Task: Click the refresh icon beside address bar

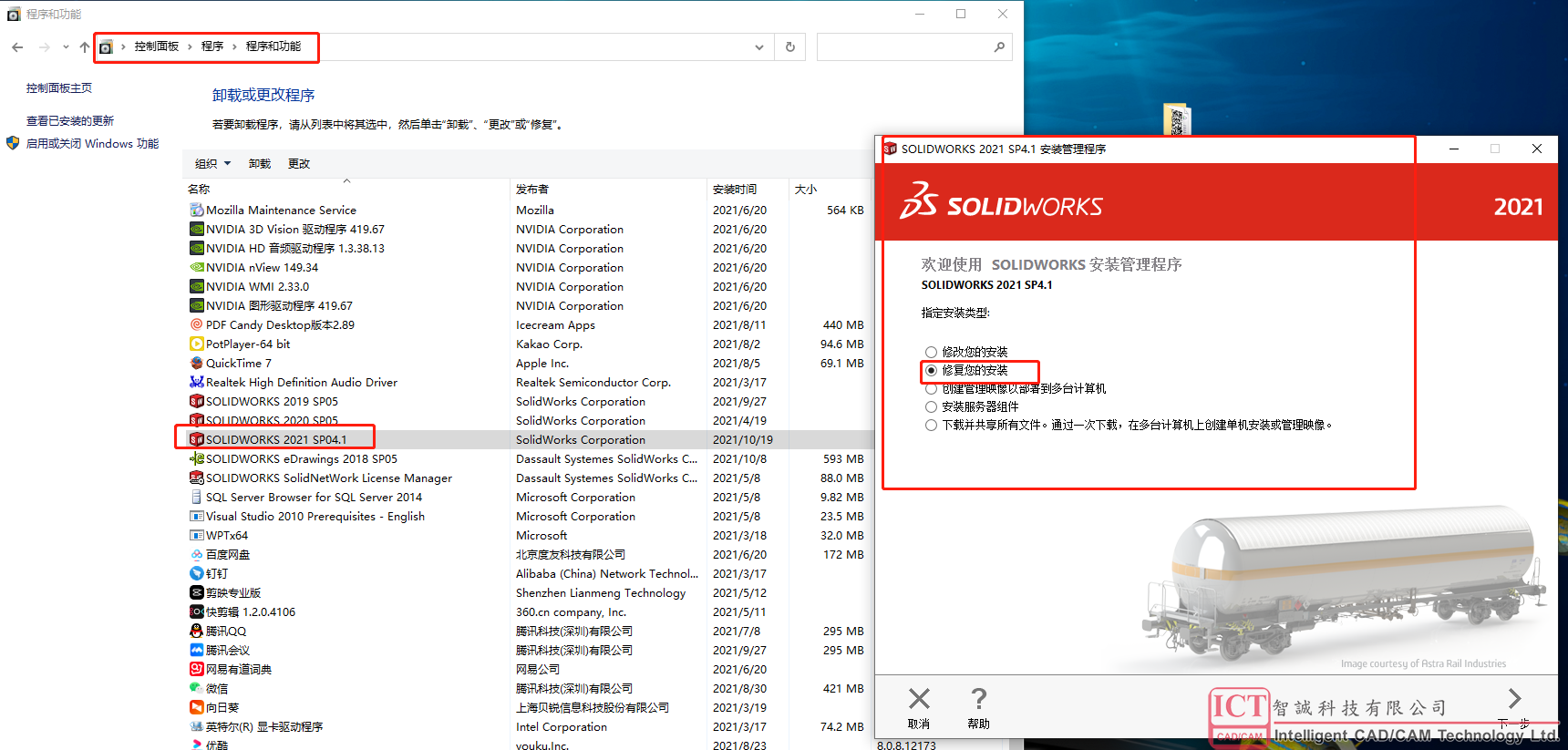Action: click(790, 46)
